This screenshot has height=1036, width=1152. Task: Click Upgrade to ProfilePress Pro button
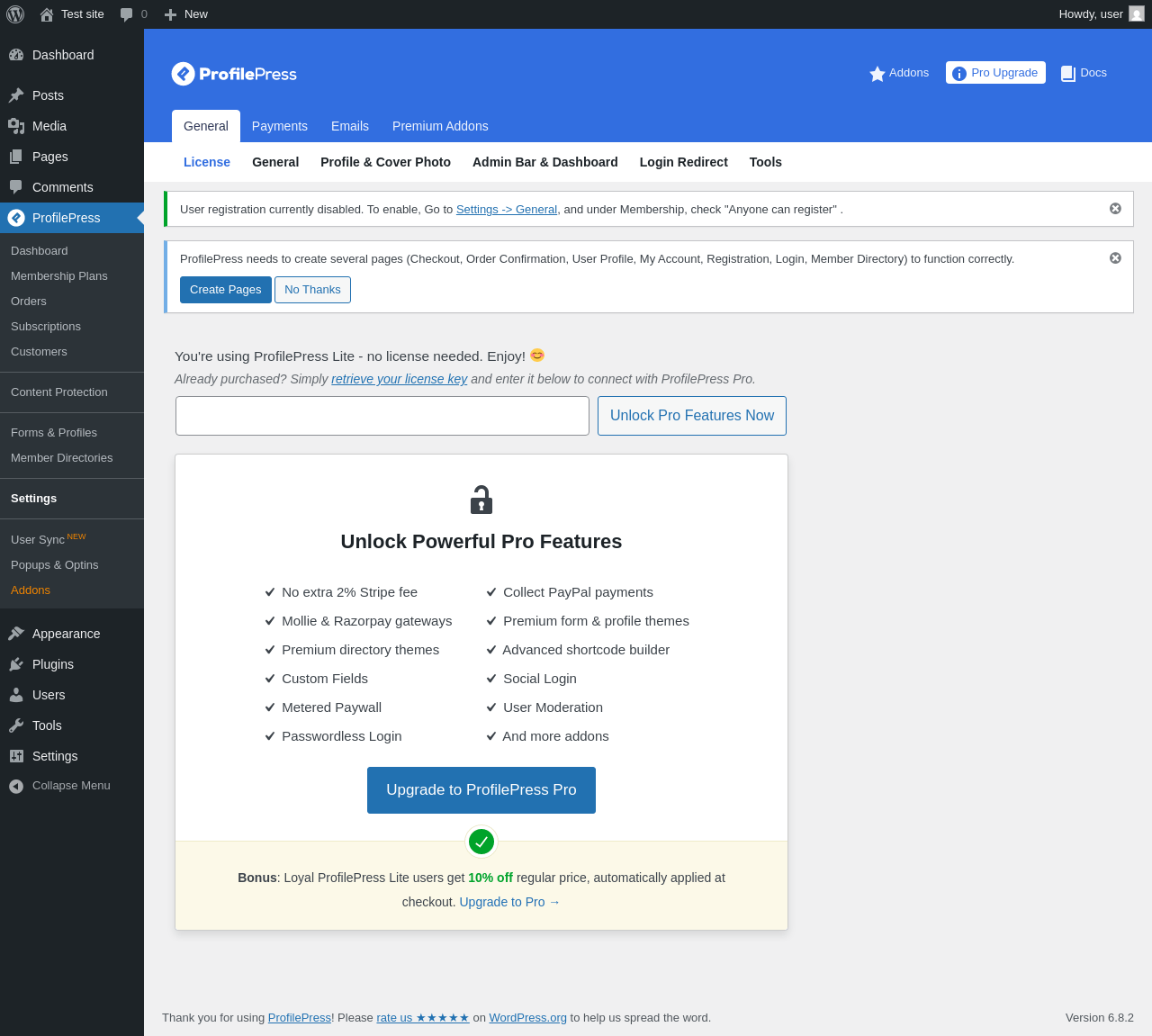(x=481, y=790)
